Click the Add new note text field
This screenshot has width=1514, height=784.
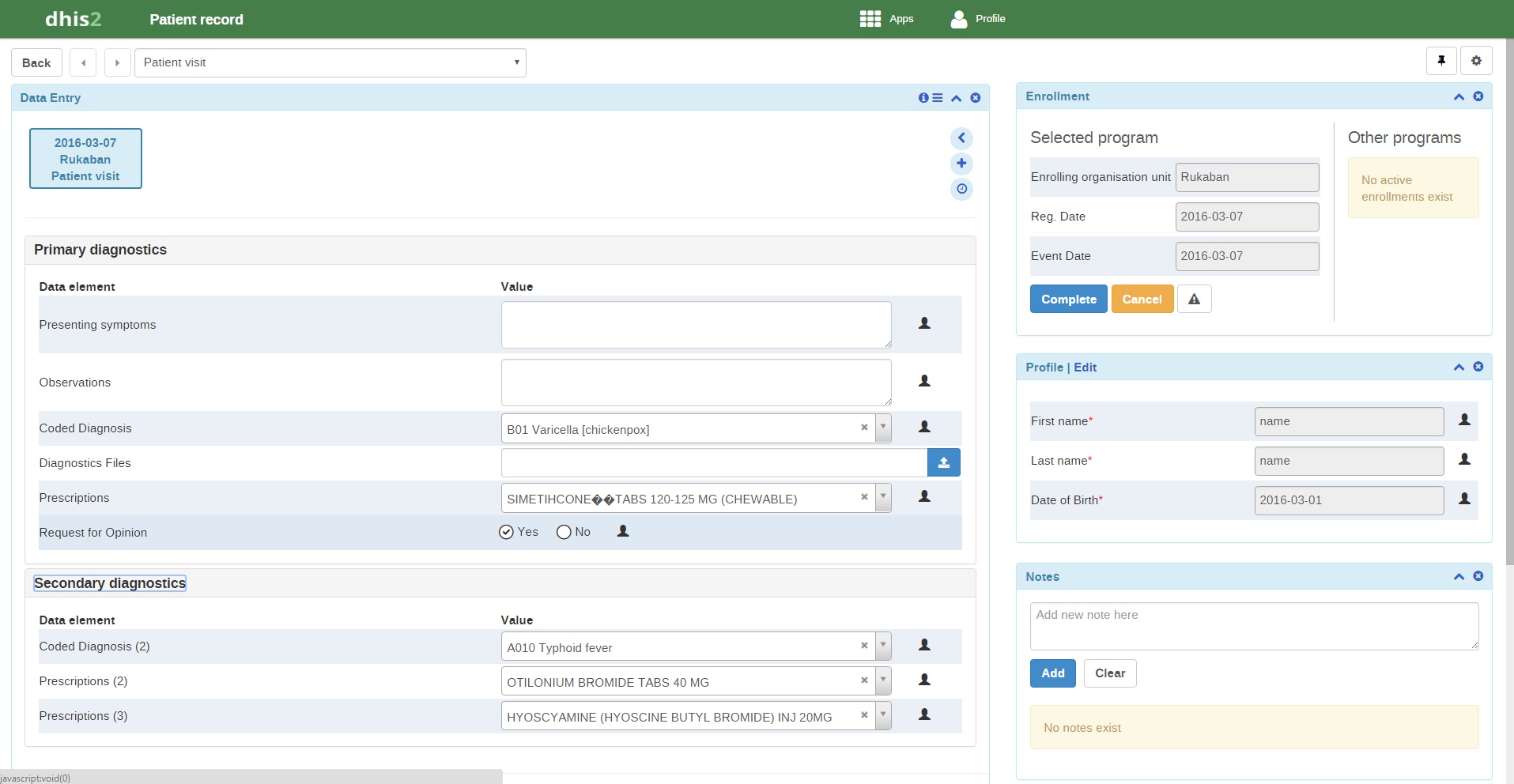1253,626
